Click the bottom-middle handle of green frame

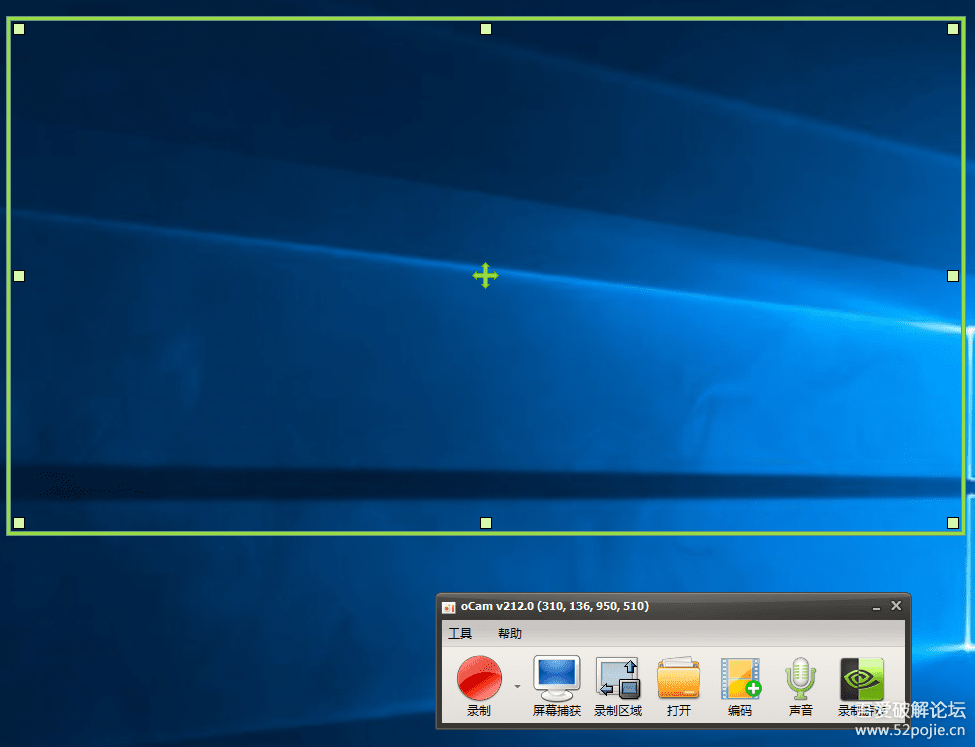(x=486, y=522)
